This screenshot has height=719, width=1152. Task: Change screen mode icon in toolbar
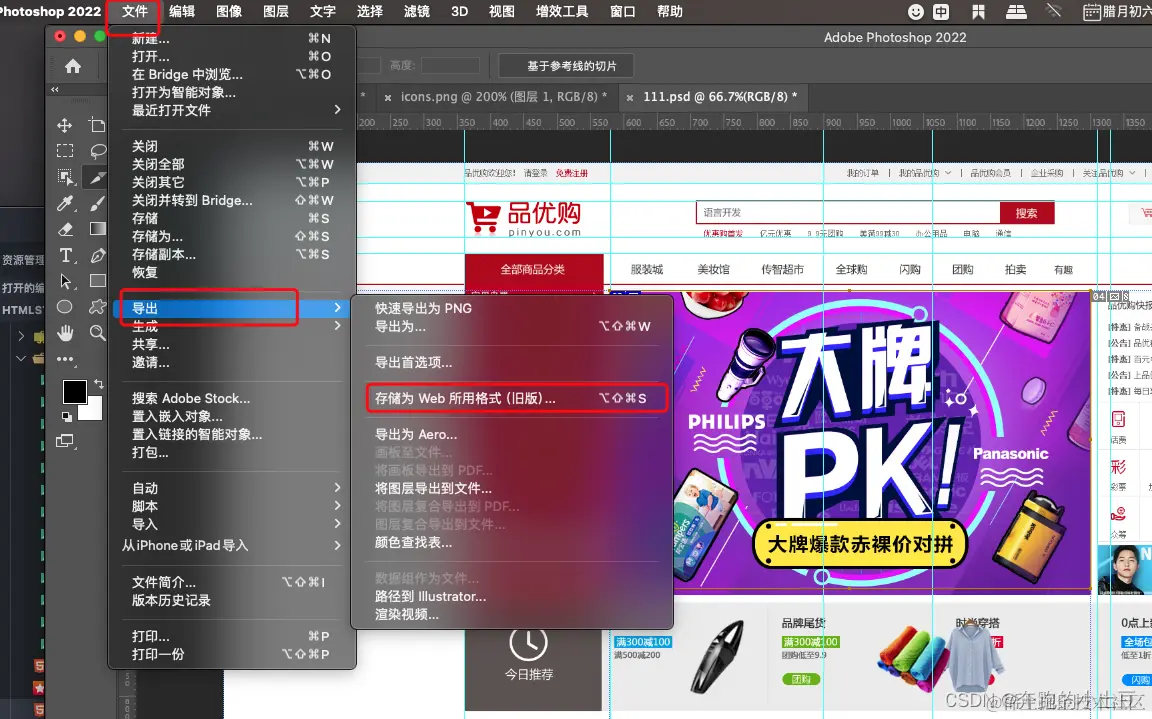[x=65, y=441]
